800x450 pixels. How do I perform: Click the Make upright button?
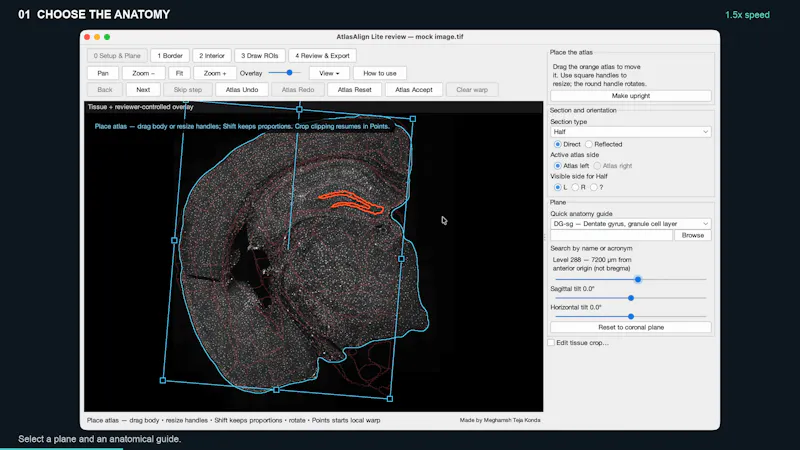(x=631, y=96)
